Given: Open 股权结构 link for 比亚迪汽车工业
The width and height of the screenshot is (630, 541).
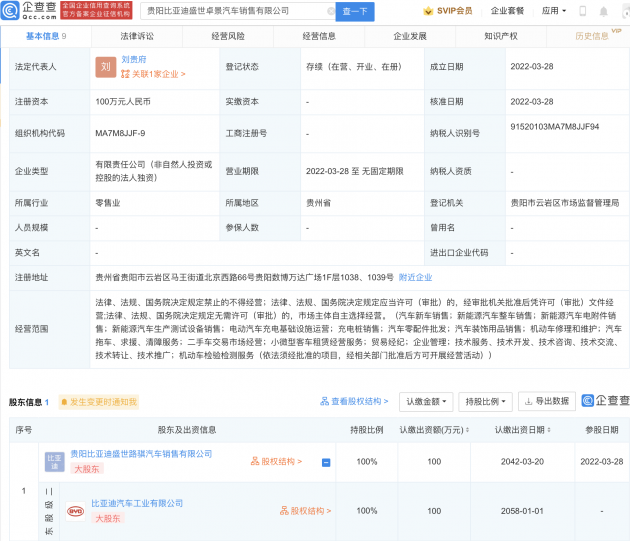Looking at the screenshot, I should (x=305, y=511).
